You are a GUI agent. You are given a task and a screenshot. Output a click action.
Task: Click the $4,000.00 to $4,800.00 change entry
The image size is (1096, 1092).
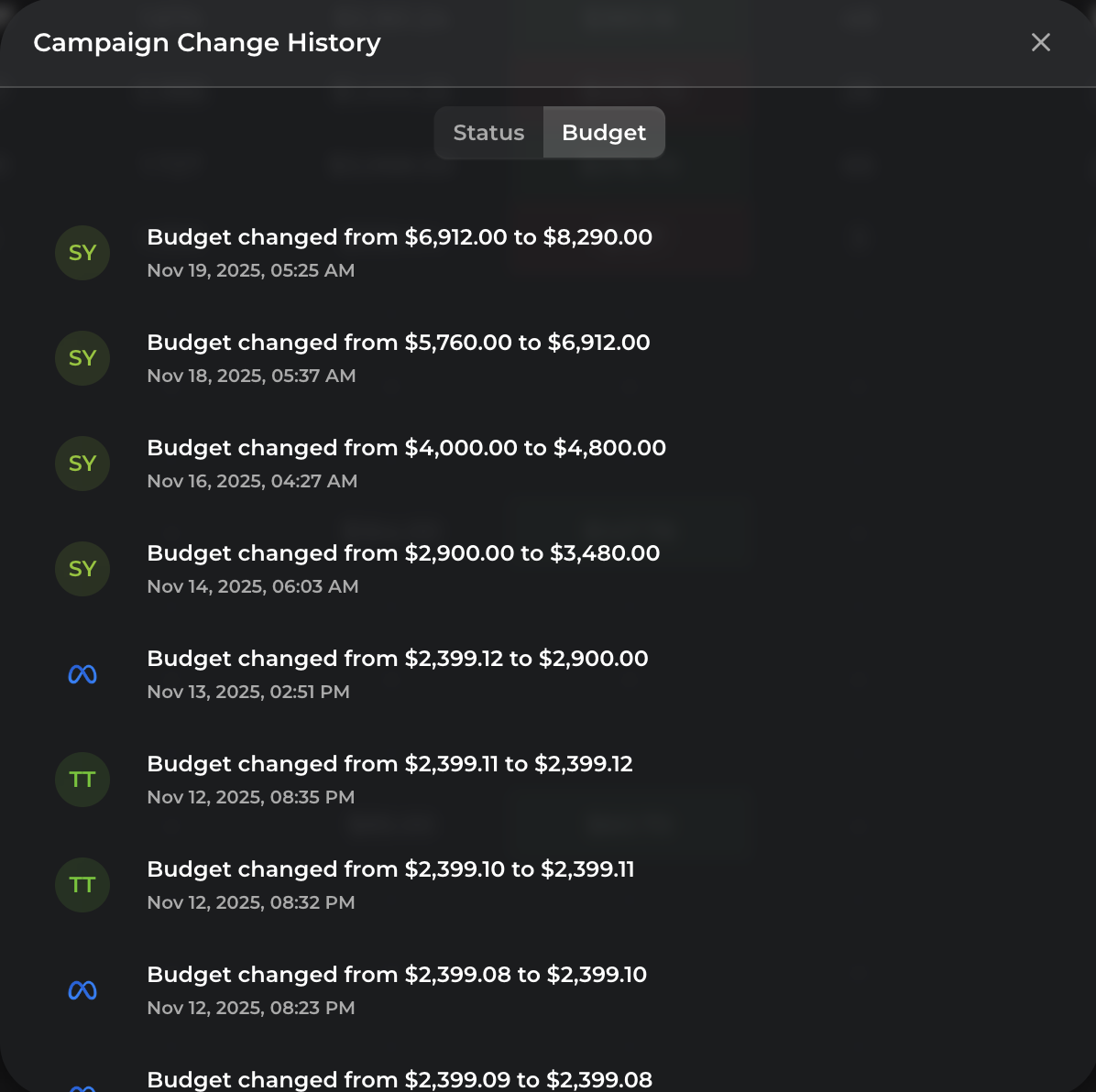(407, 448)
